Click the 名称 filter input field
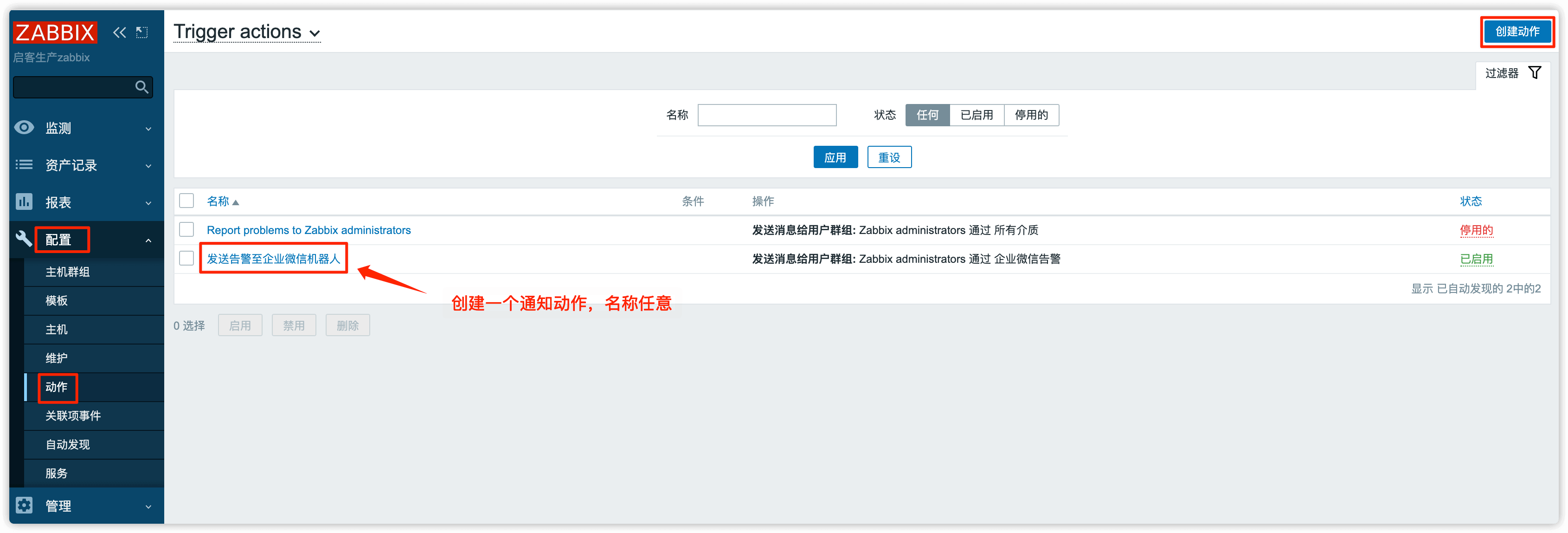 (766, 115)
